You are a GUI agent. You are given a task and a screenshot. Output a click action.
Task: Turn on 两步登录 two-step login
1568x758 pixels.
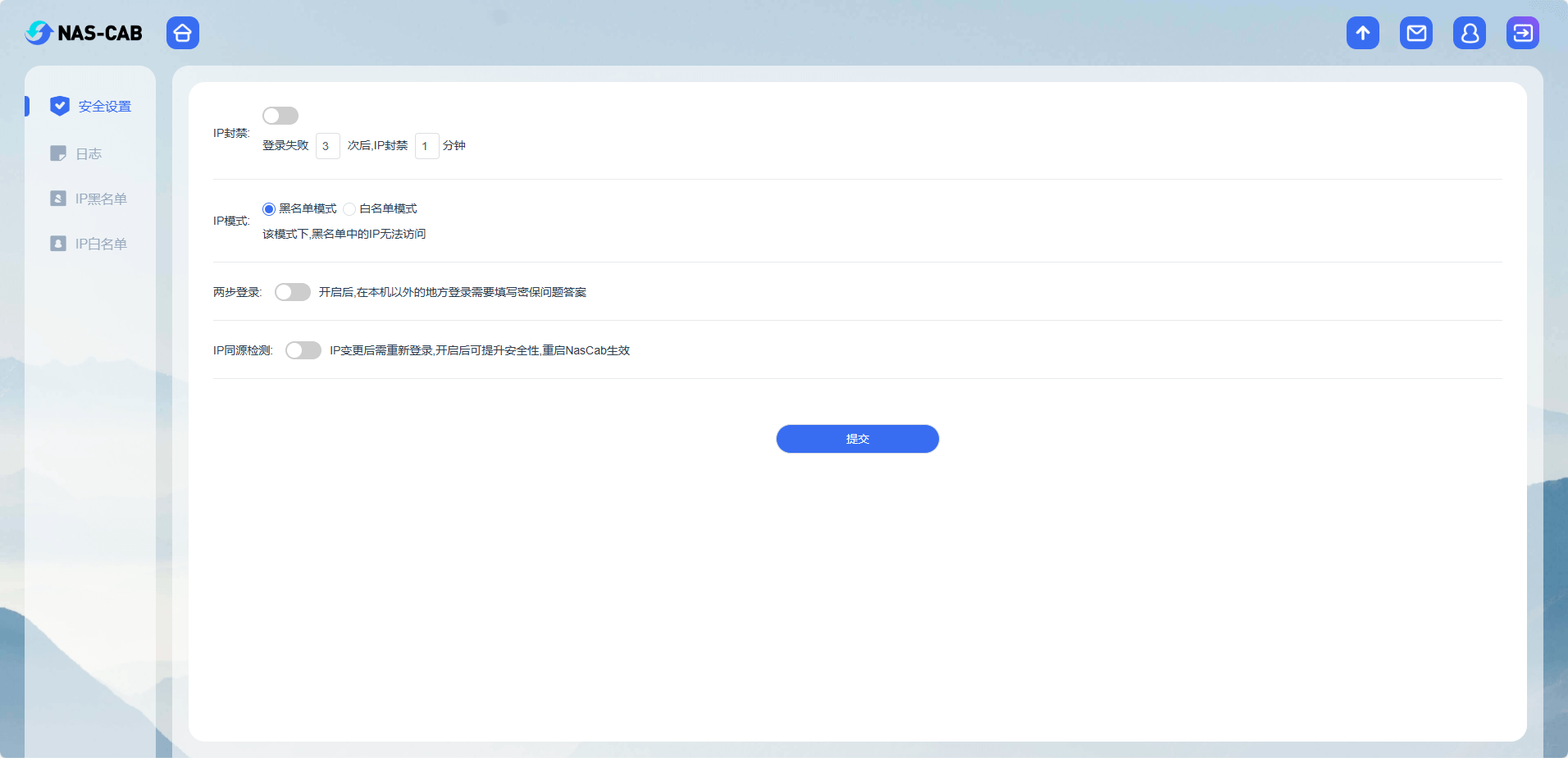coord(292,291)
